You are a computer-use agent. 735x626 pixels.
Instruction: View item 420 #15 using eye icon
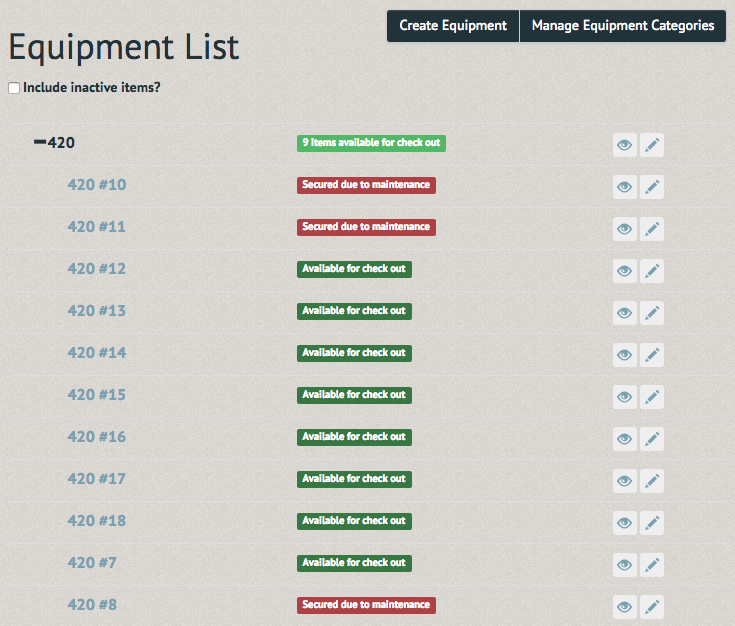pyautogui.click(x=624, y=397)
